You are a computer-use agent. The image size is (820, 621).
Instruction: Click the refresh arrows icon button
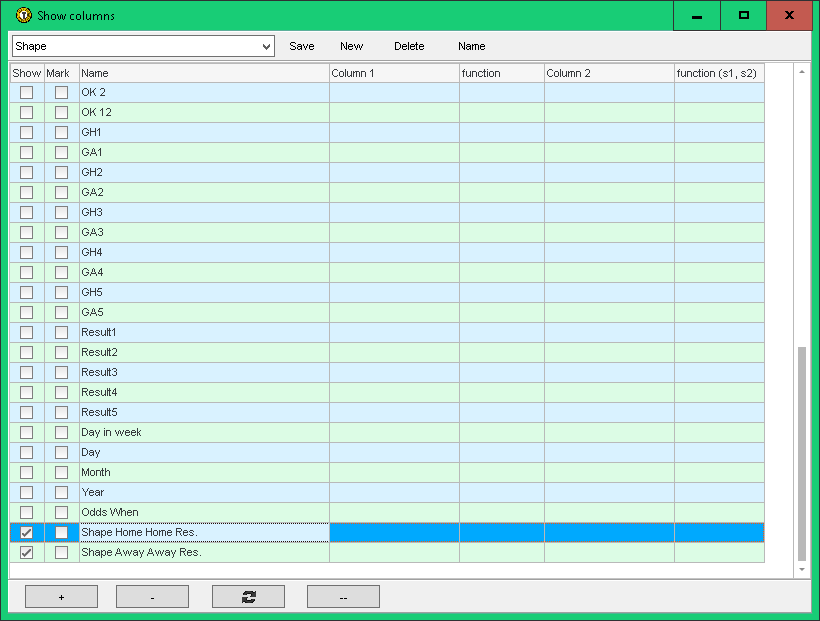coord(248,597)
